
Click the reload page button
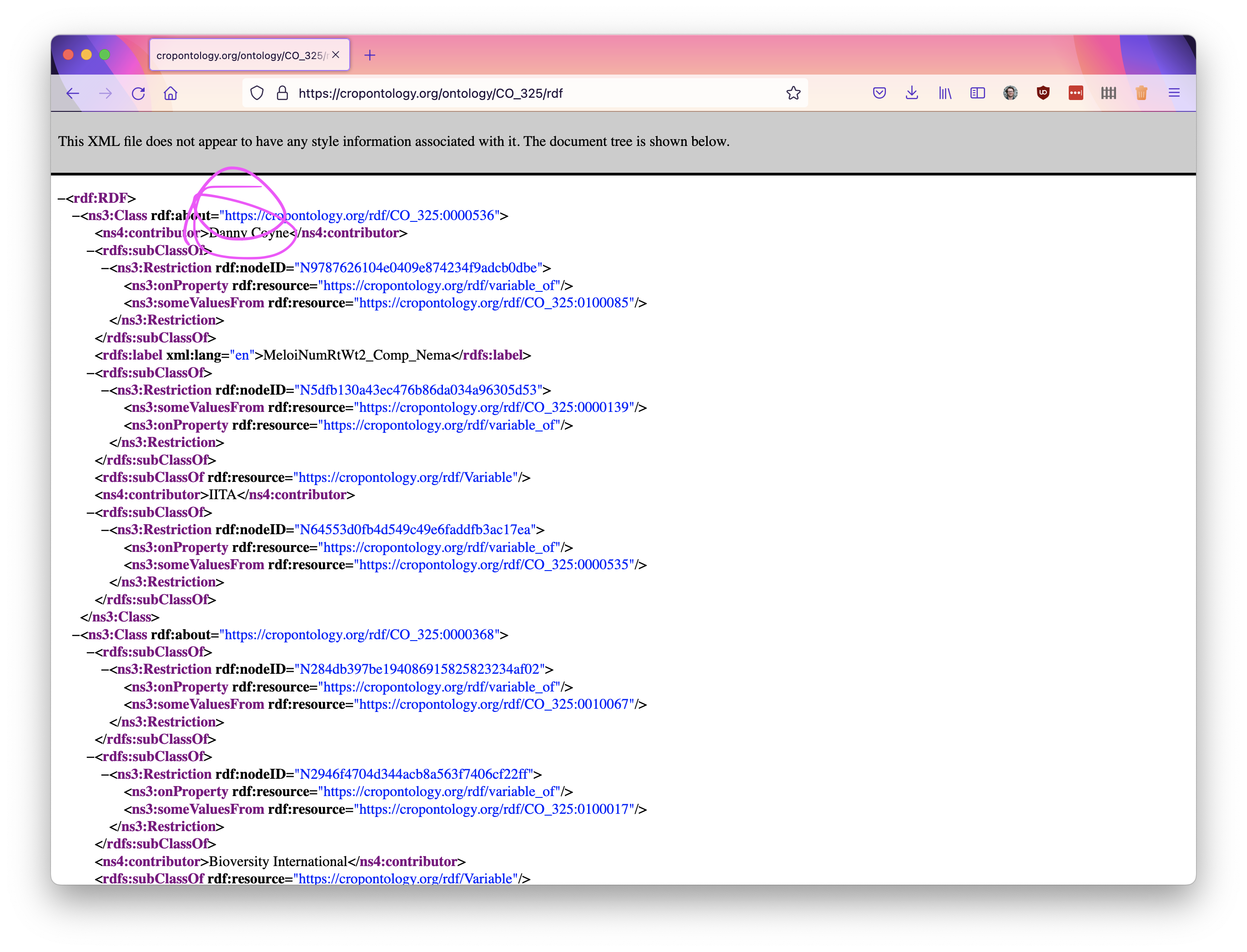pyautogui.click(x=138, y=93)
